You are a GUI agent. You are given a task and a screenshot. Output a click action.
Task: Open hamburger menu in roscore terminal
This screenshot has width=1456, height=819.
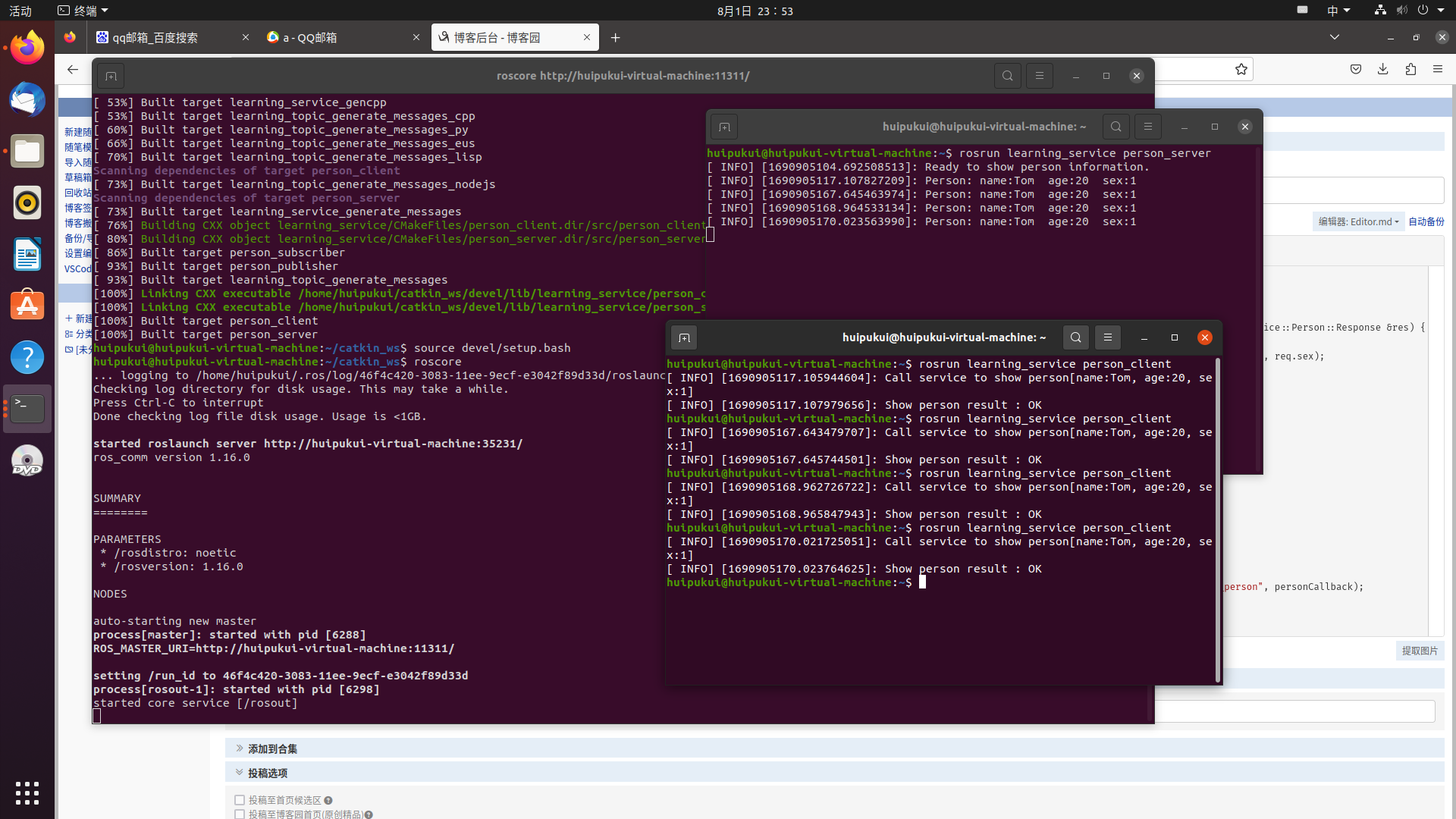[x=1040, y=76]
